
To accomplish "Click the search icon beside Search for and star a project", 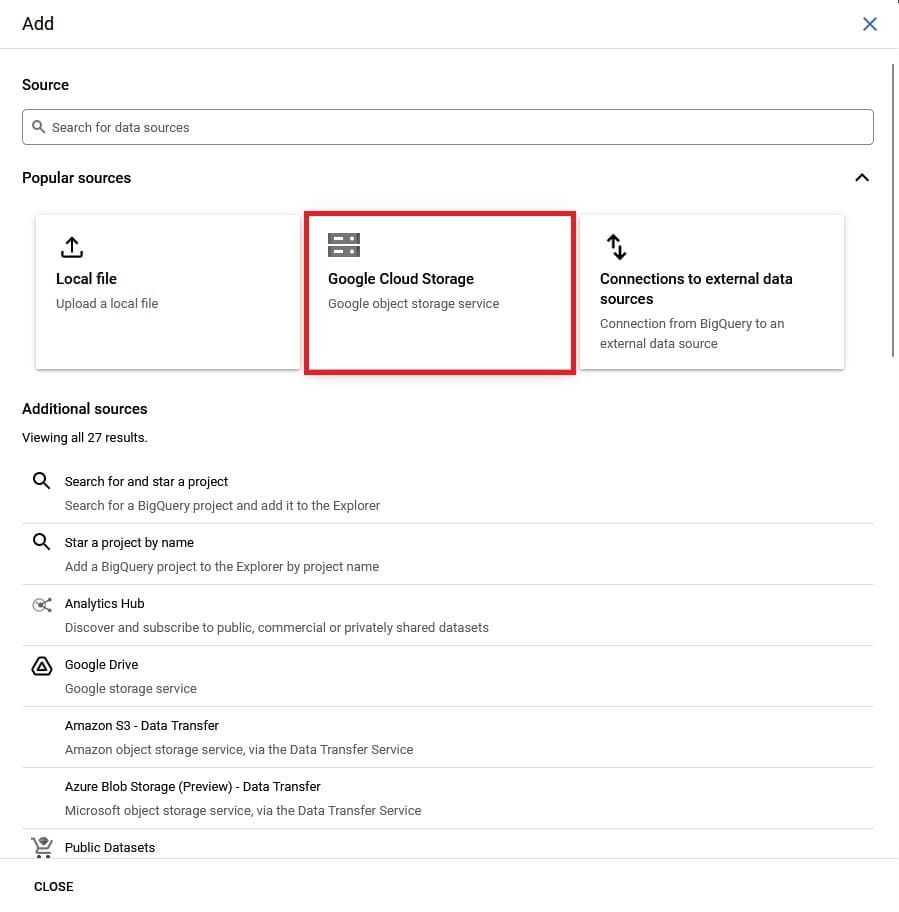I will click(41, 481).
